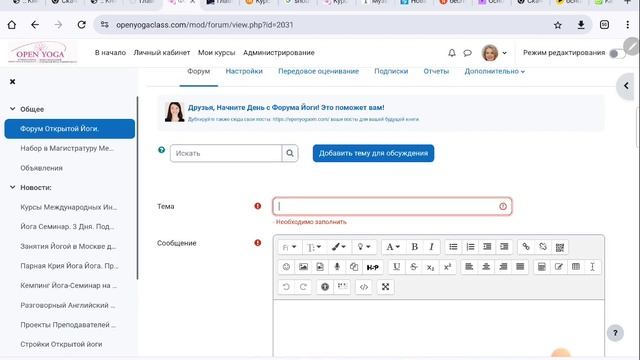Insert an unordered bullet list
This screenshot has height=360, width=640.
click(x=453, y=247)
